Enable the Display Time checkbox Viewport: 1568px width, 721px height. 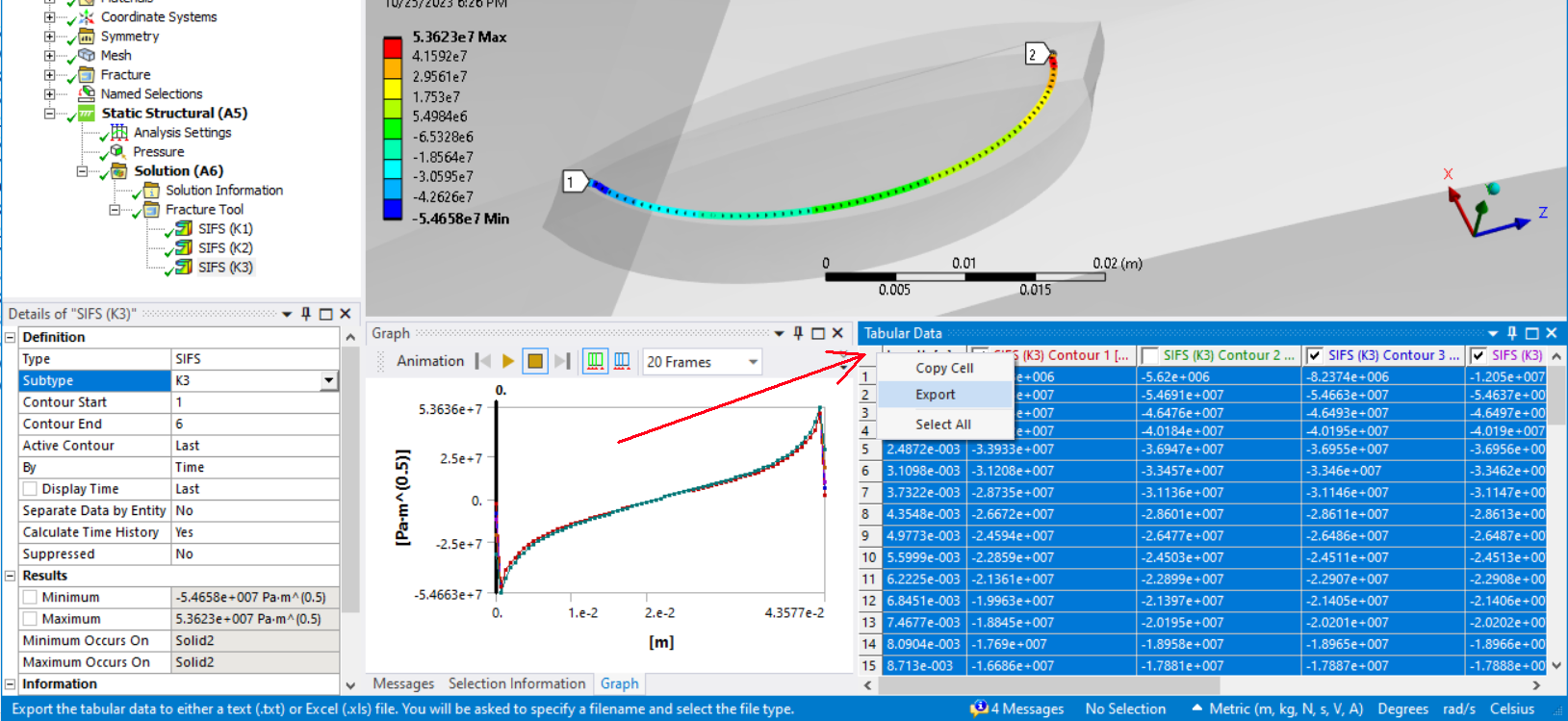tap(30, 489)
